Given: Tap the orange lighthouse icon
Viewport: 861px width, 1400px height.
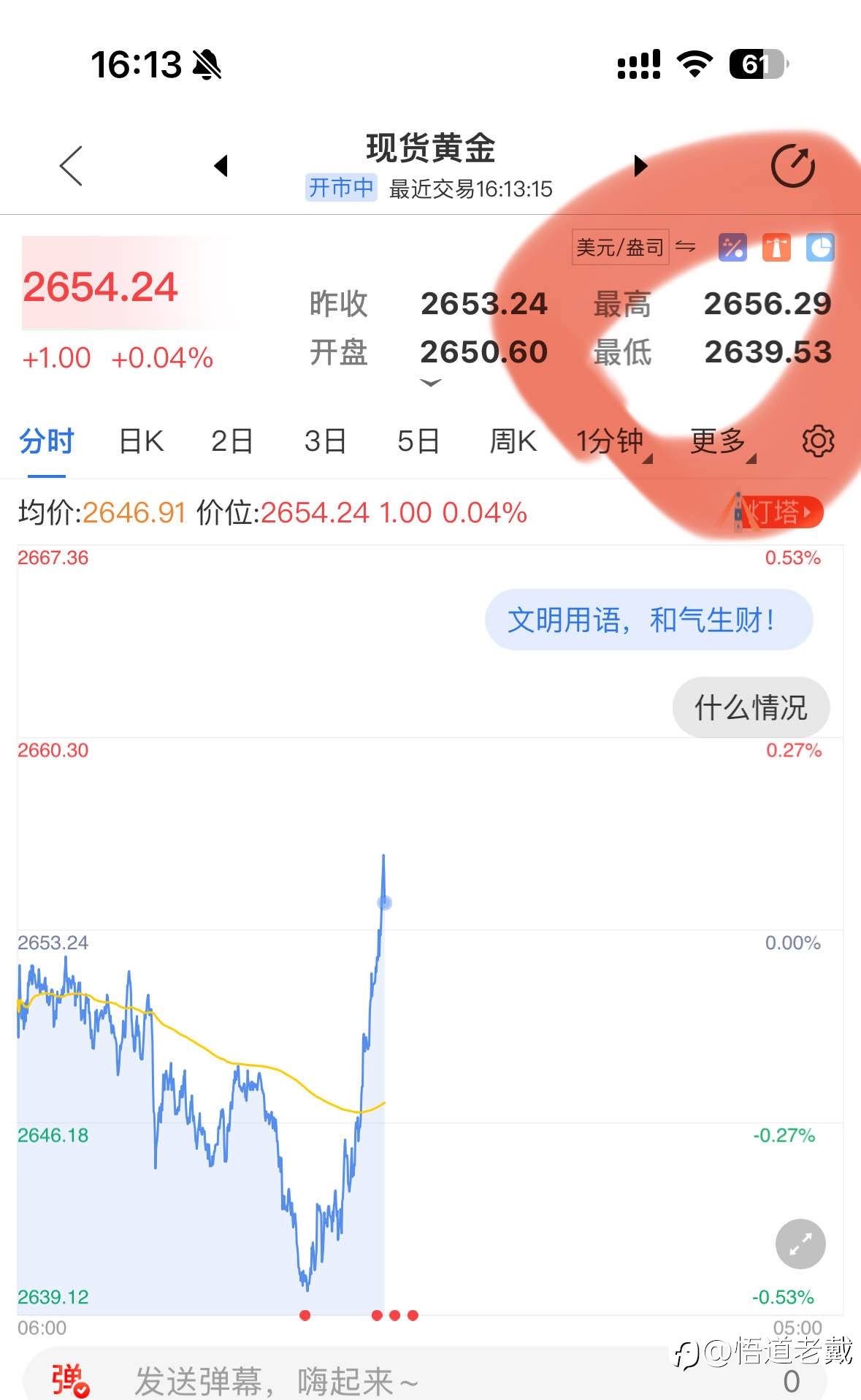Looking at the screenshot, I should [776, 248].
